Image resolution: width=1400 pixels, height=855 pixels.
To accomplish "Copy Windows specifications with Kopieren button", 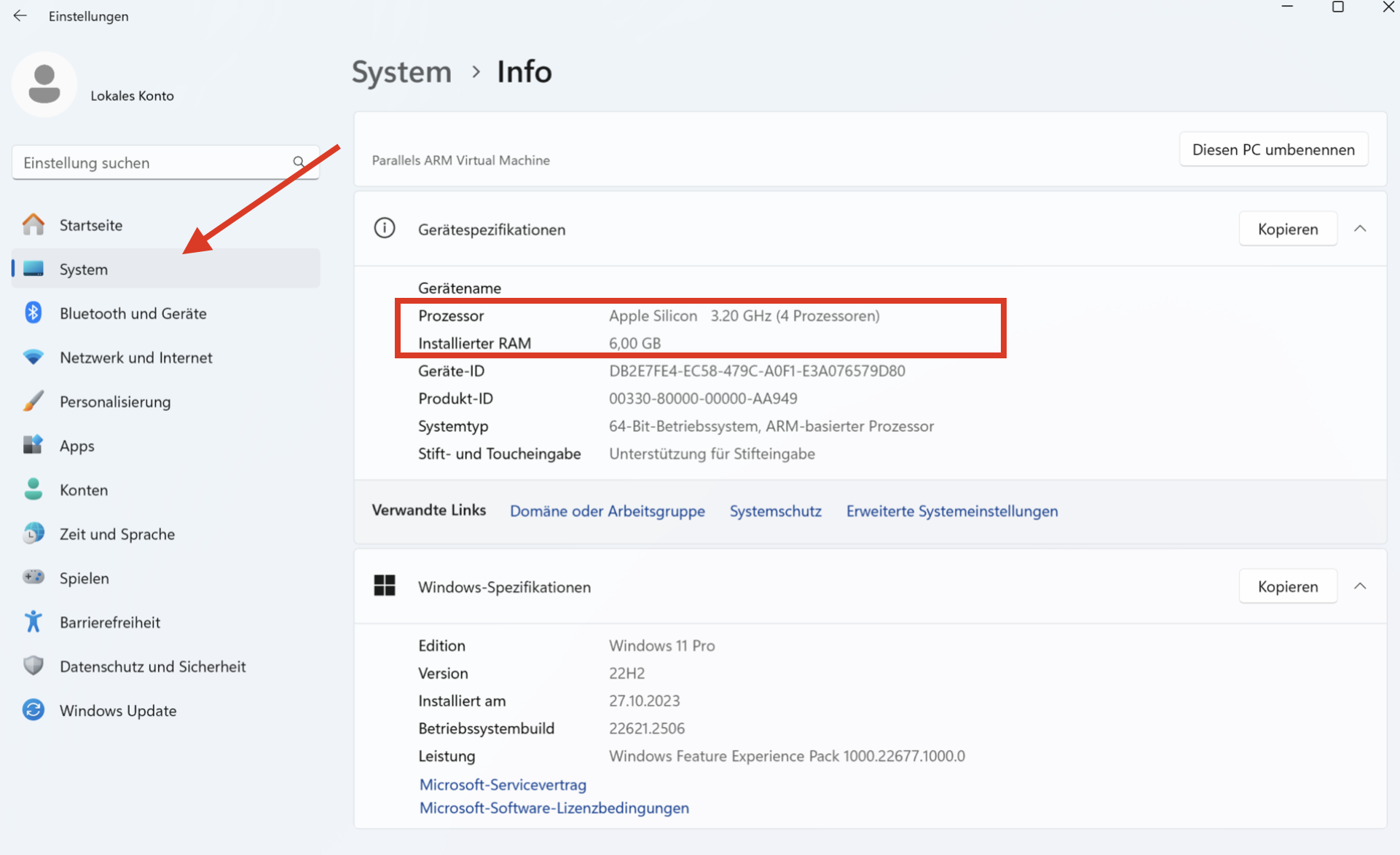I will click(1288, 586).
